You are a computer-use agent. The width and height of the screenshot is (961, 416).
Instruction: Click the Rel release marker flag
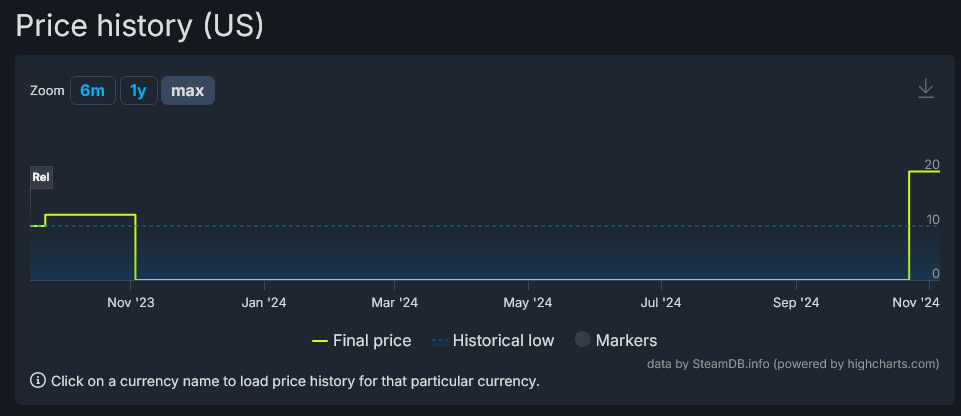click(41, 178)
